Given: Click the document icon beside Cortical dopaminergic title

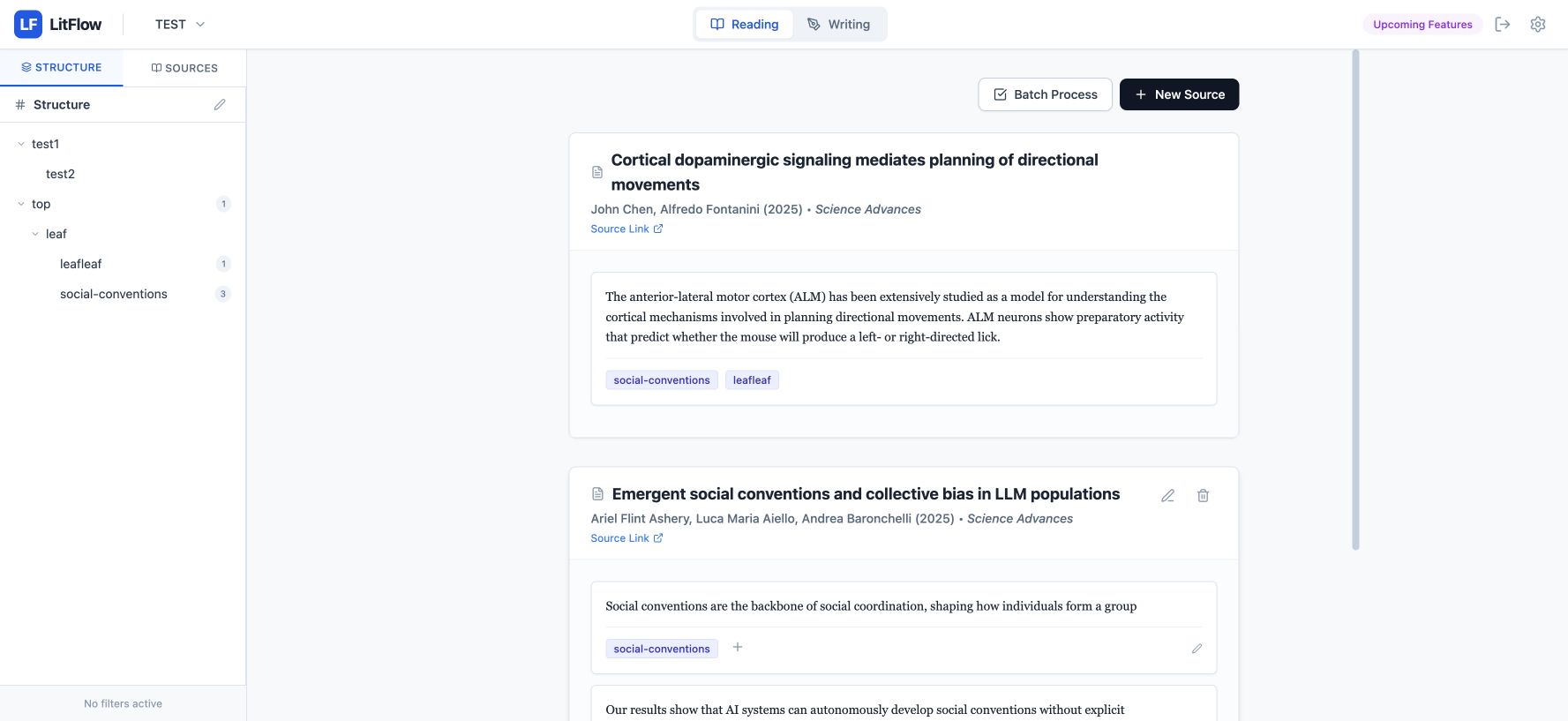Looking at the screenshot, I should pyautogui.click(x=597, y=172).
